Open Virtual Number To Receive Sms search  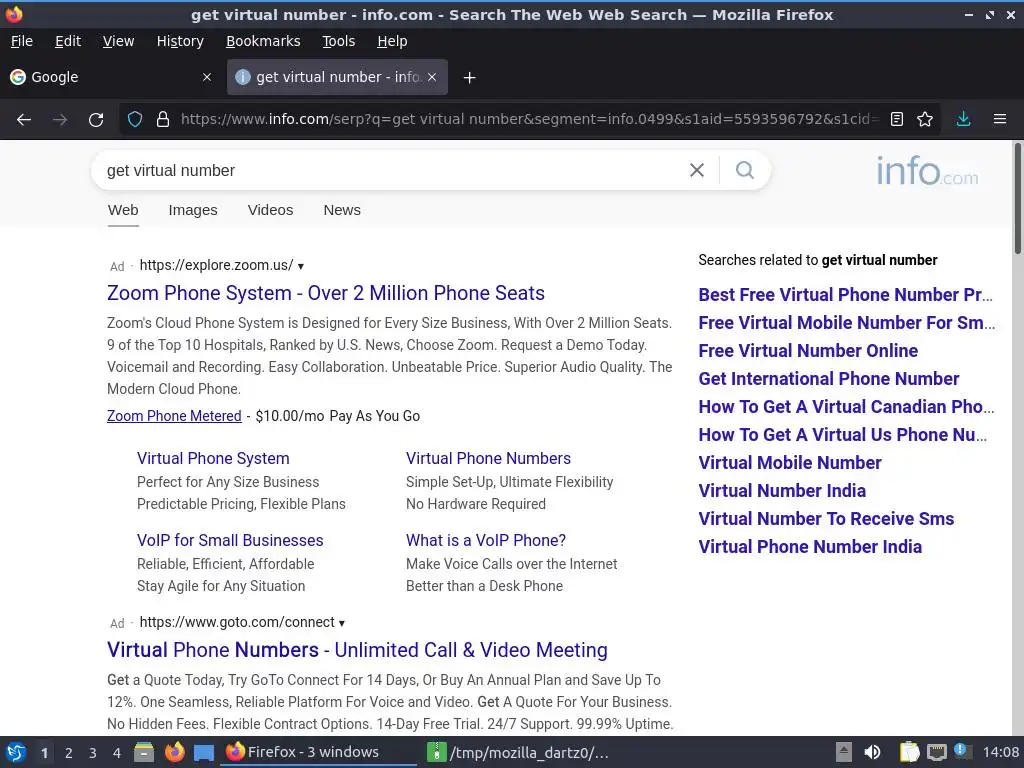[x=826, y=519]
